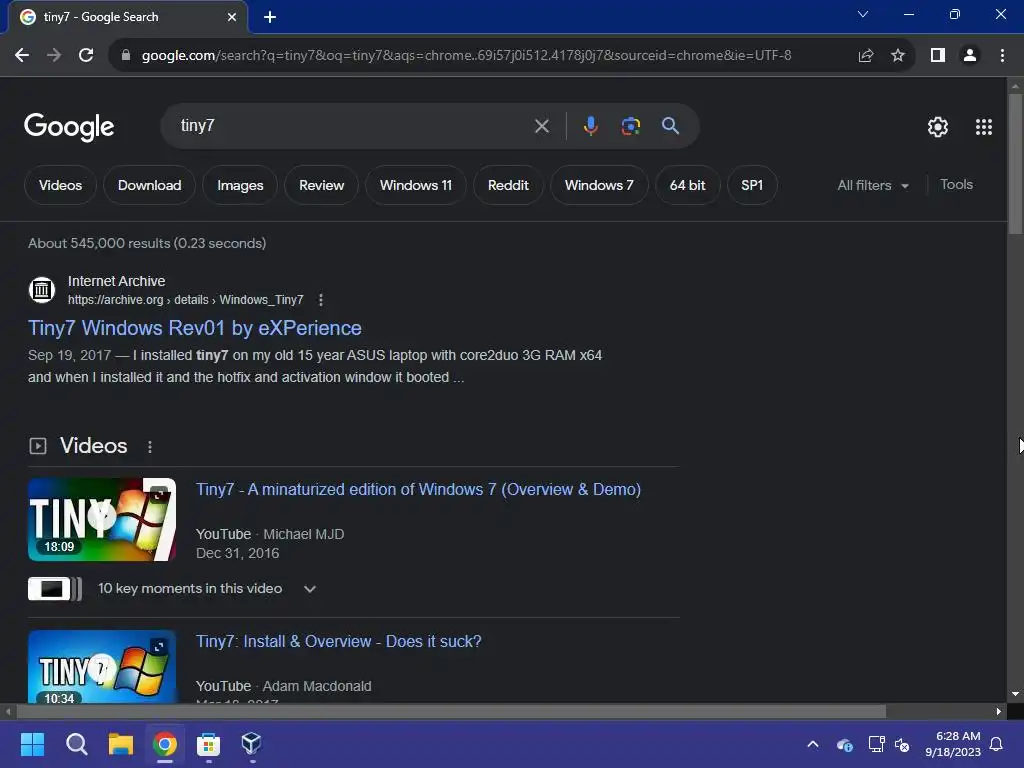
Task: Open VirtualBox from the taskbar
Action: click(252, 744)
